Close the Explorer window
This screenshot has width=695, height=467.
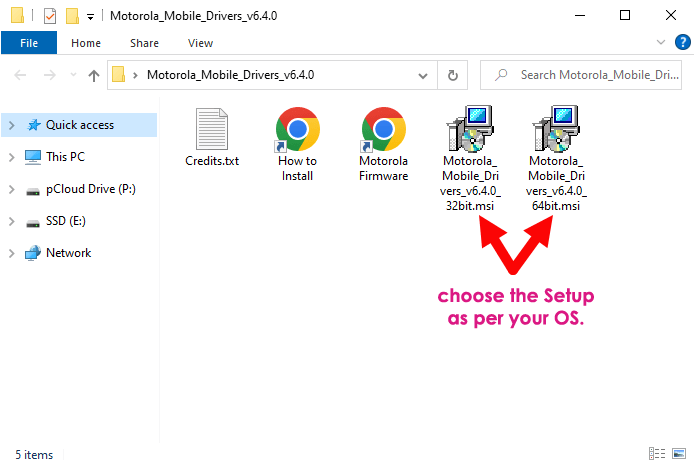coord(671,16)
